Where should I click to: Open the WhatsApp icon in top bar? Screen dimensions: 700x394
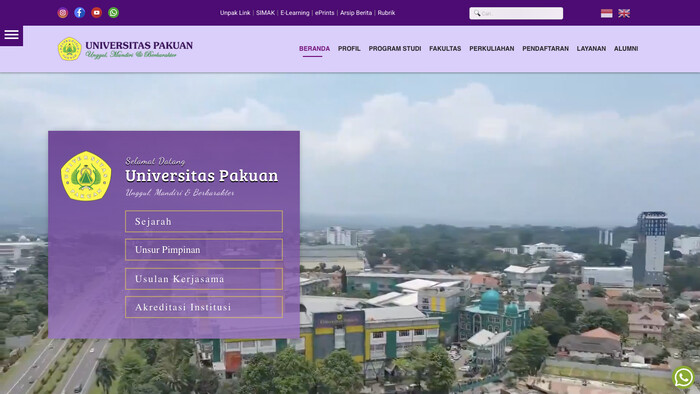(113, 13)
